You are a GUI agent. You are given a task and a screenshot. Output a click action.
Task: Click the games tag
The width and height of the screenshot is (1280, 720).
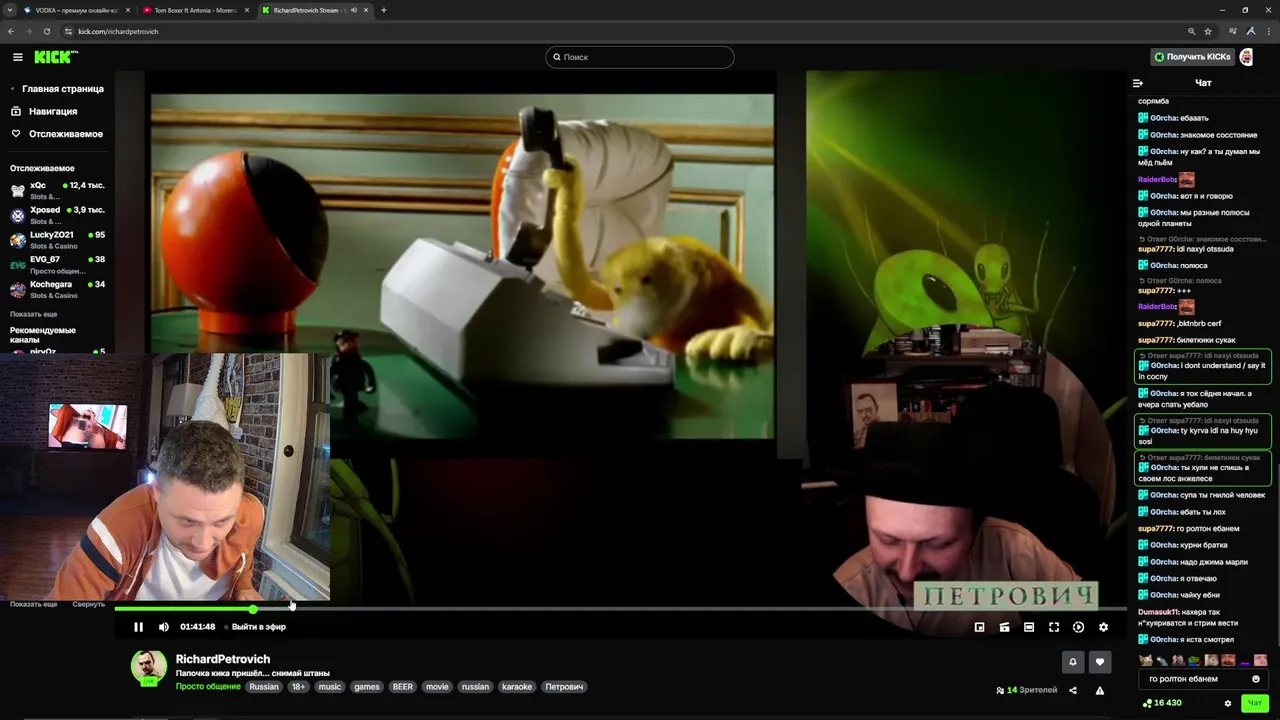[367, 687]
